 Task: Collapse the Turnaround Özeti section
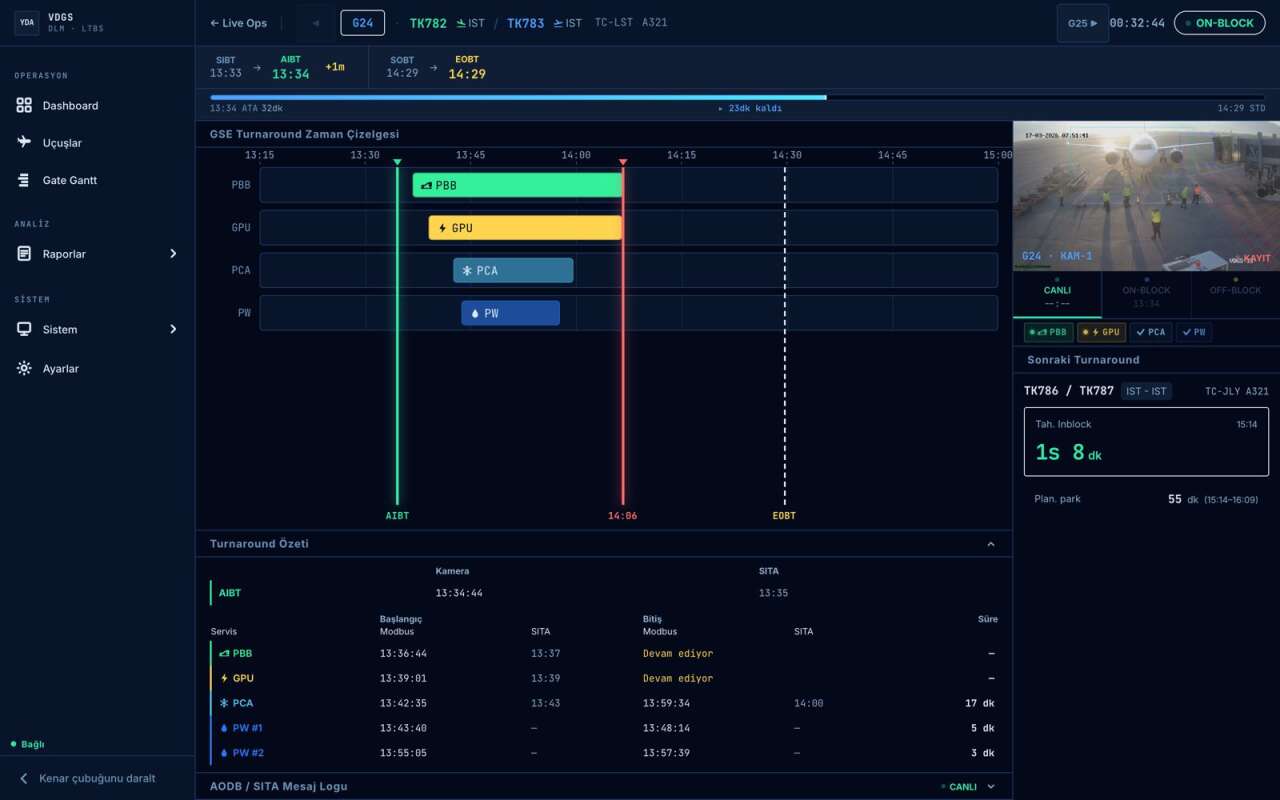pyautogui.click(x=991, y=544)
